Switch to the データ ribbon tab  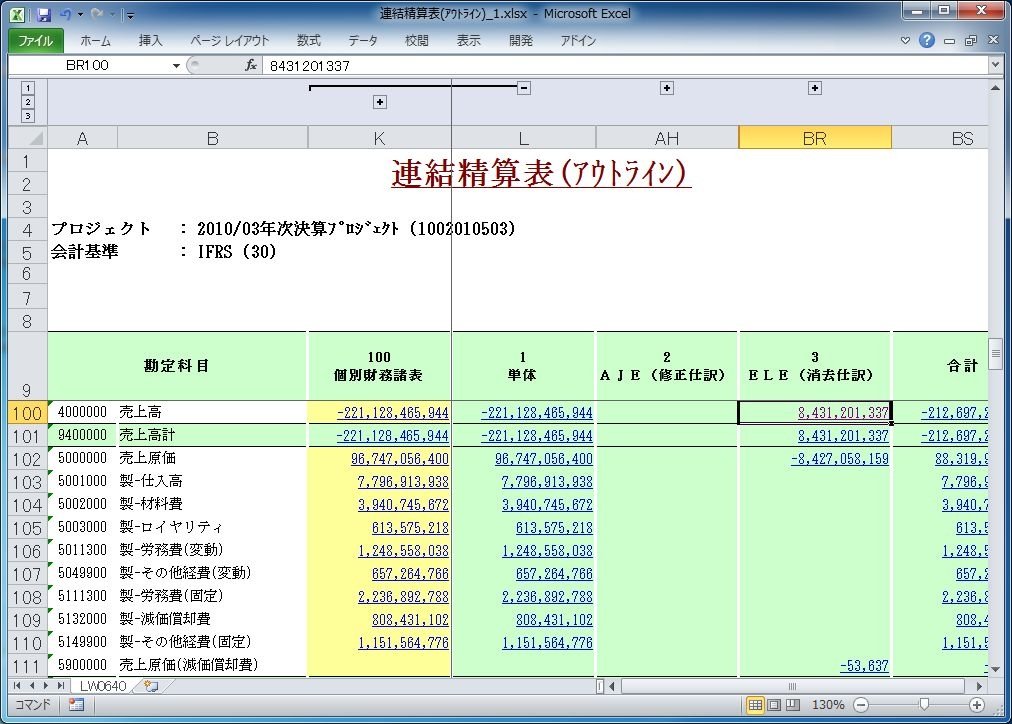[x=363, y=41]
